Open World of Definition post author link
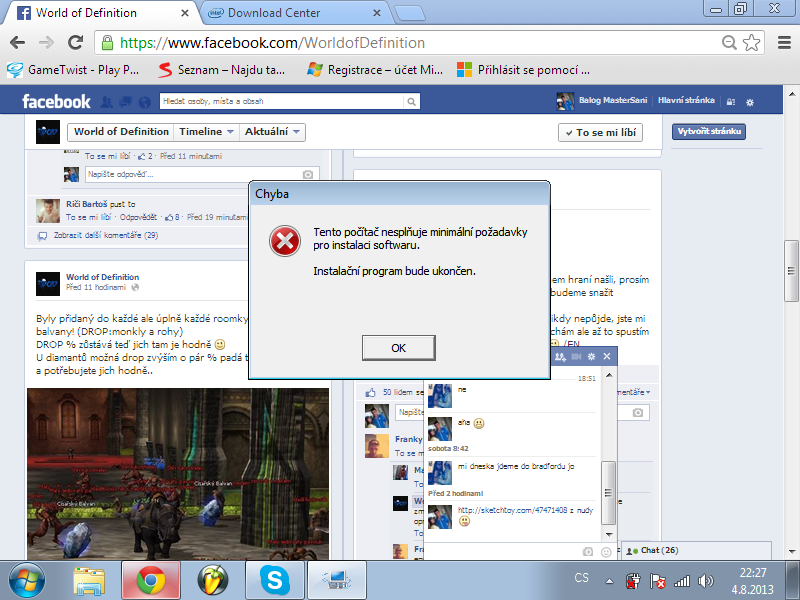This screenshot has width=800, height=600. pyautogui.click(x=103, y=277)
